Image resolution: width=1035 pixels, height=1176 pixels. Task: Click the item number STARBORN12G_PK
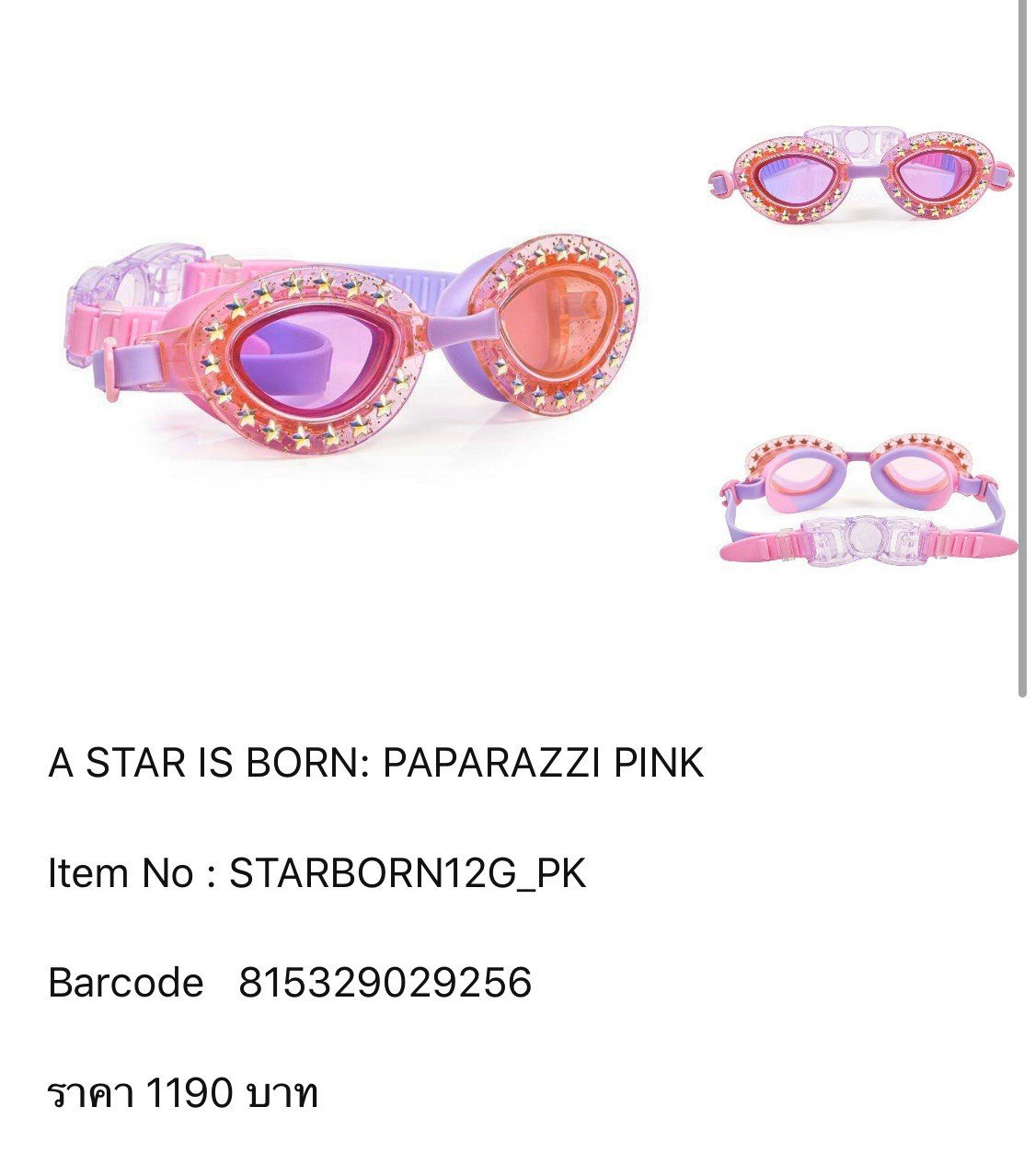pyautogui.click(x=408, y=873)
